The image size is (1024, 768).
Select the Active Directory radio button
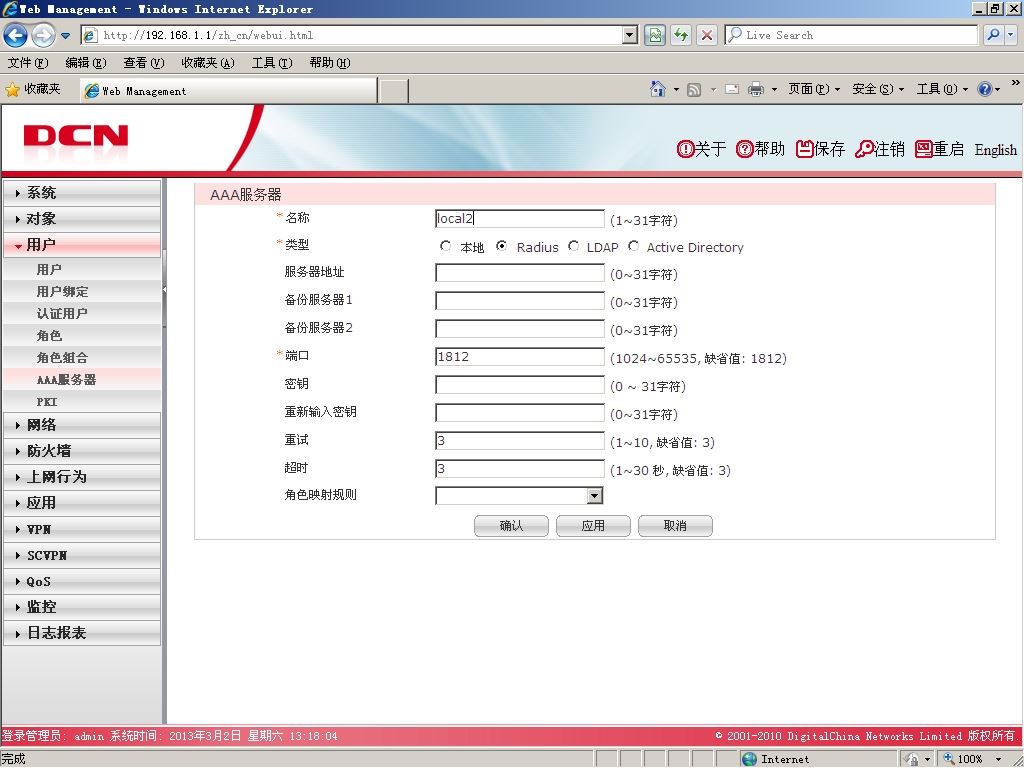[x=633, y=246]
